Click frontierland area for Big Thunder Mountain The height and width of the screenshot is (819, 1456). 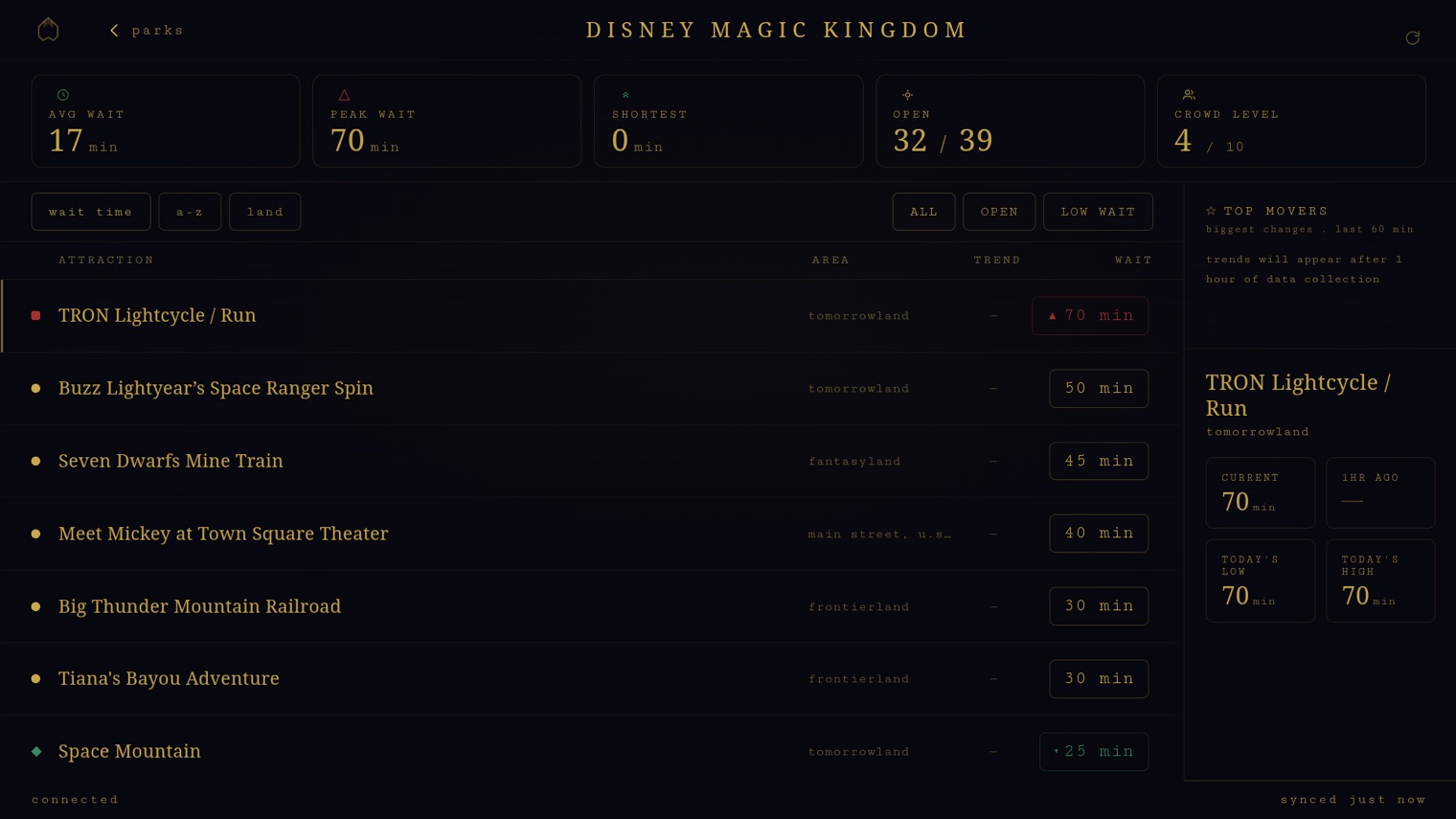point(859,606)
